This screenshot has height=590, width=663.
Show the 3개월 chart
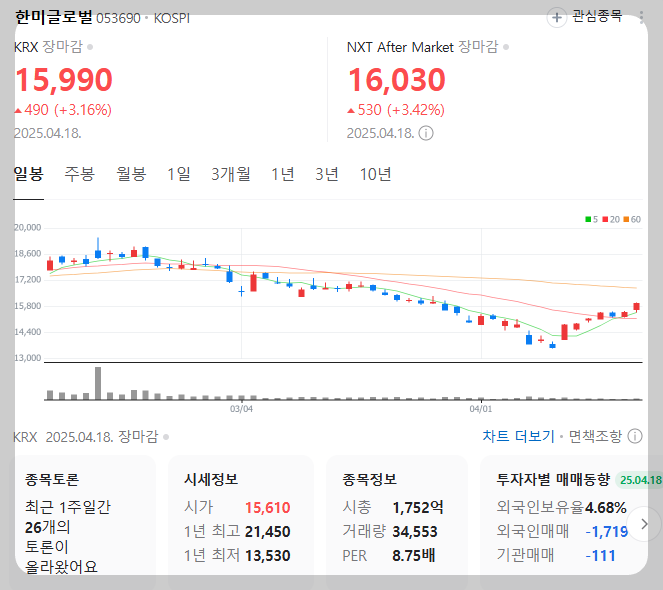tap(231, 174)
